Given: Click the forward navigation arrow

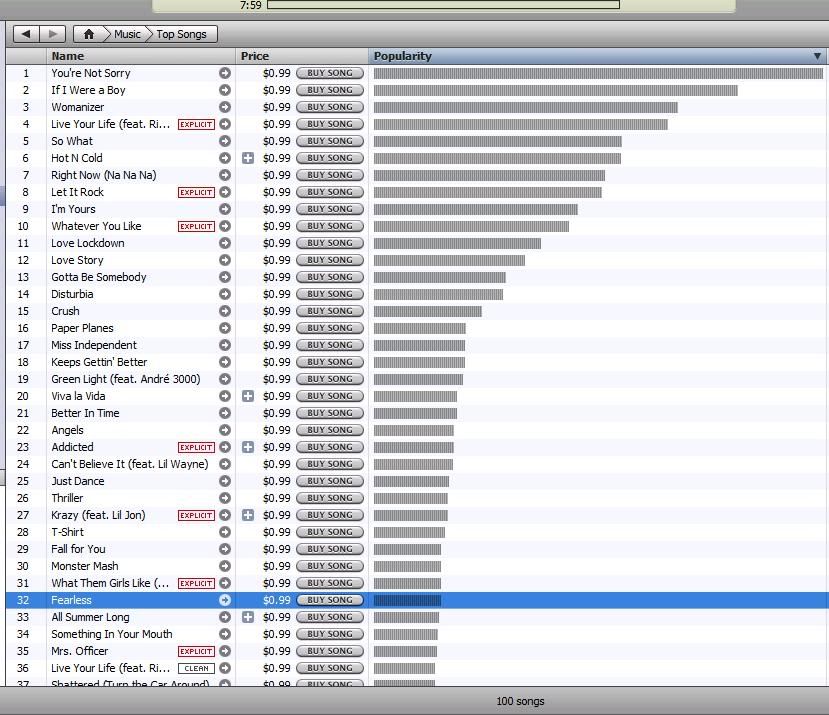Looking at the screenshot, I should 53,34.
